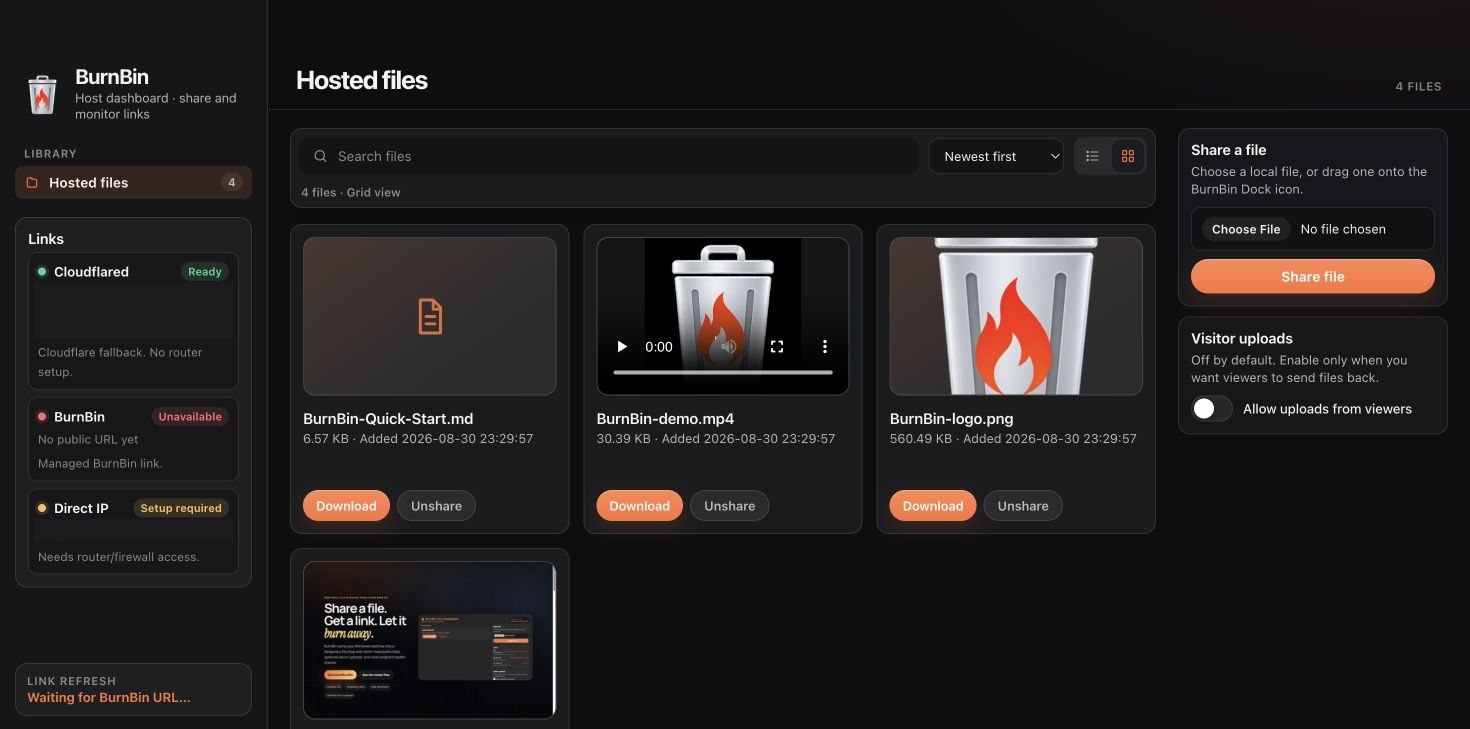The image size is (1470, 729).
Task: Download BurnBin-logo.png
Action: [x=933, y=506]
